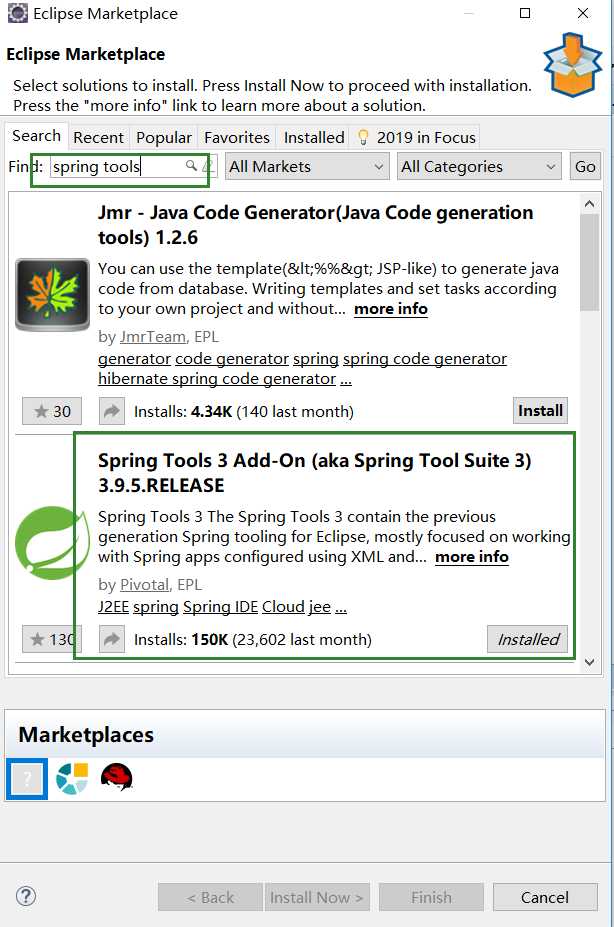Viewport: 614px width, 927px height.
Task: Click the search magnifier in Find field
Action: (x=191, y=166)
